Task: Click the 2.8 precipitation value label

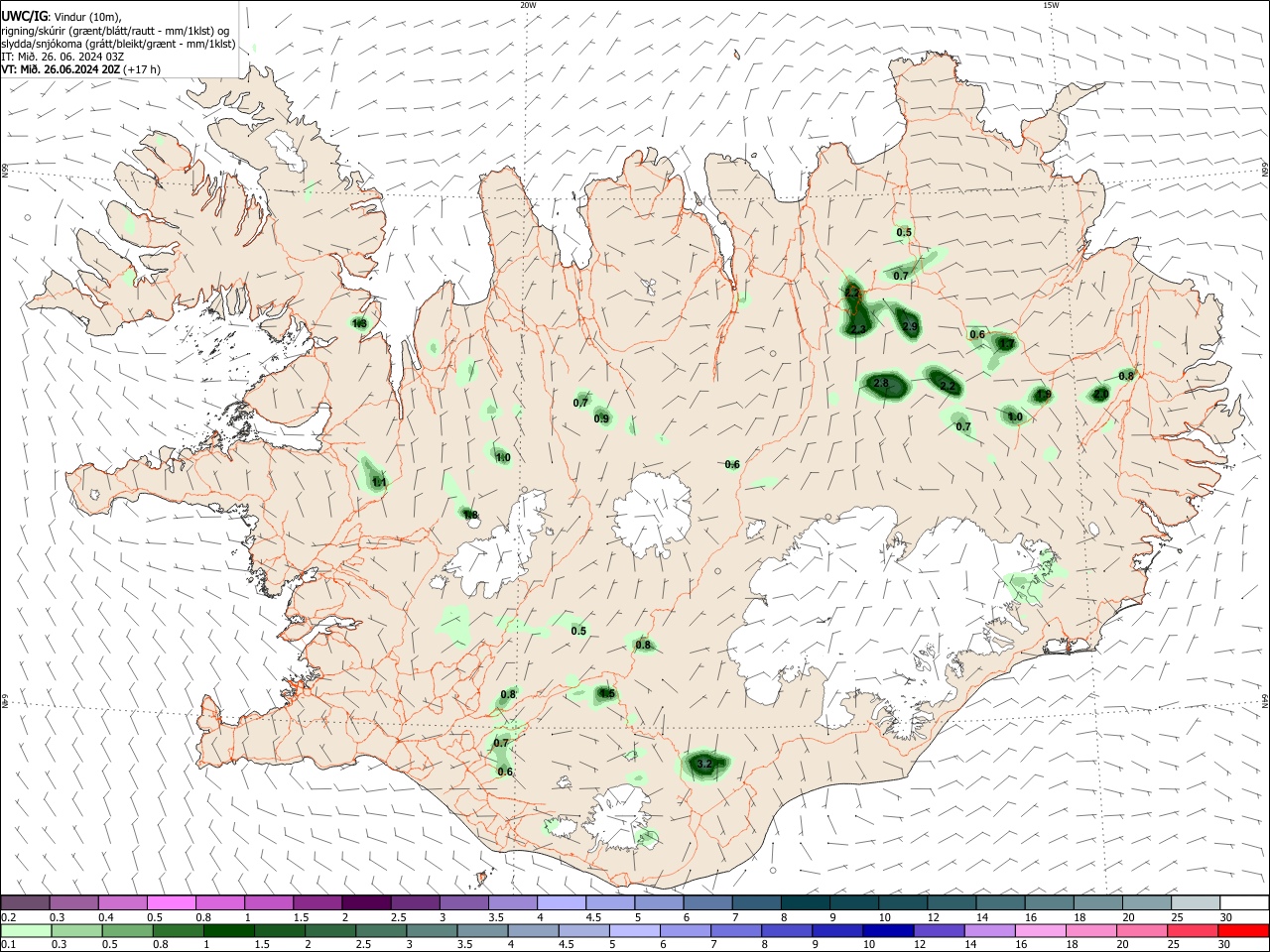Action: [x=881, y=383]
